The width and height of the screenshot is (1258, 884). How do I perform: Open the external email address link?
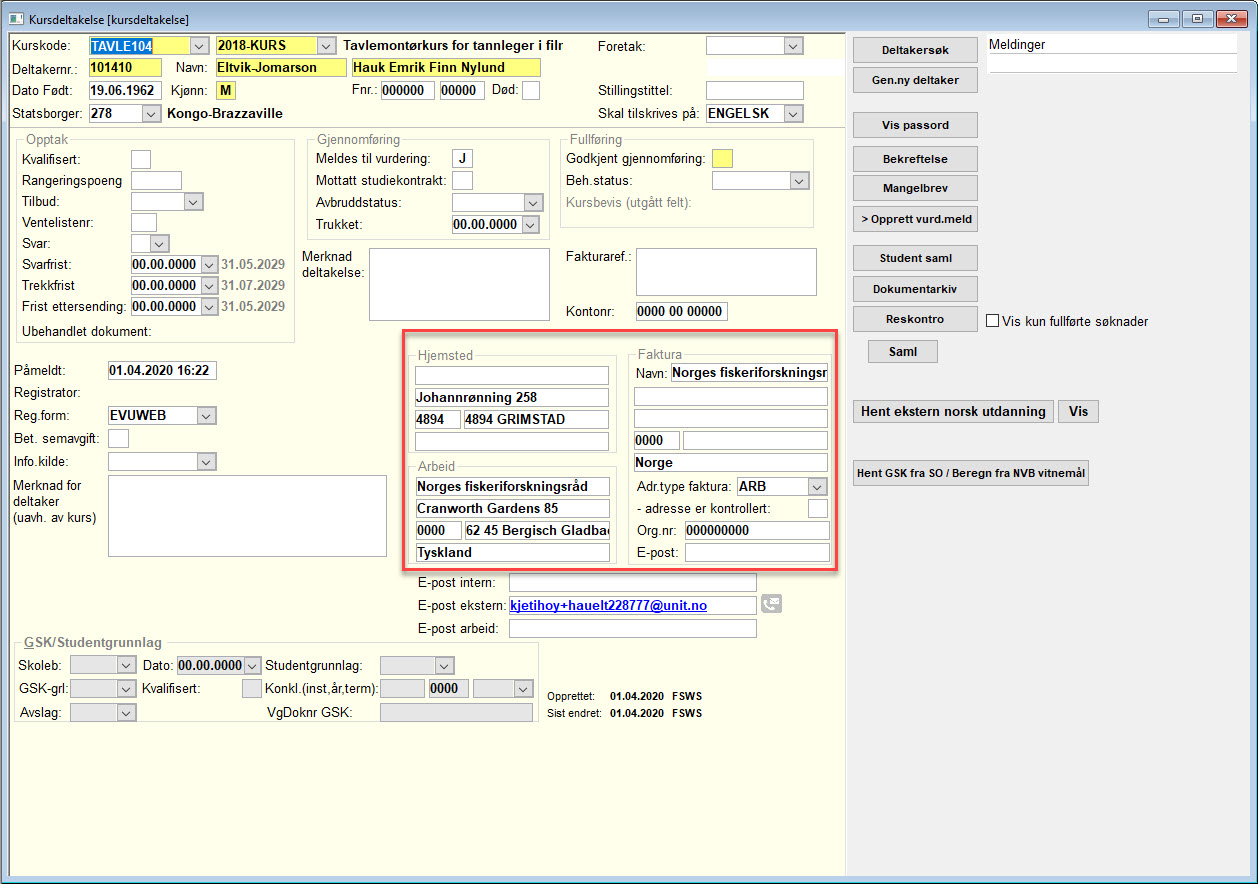click(608, 605)
